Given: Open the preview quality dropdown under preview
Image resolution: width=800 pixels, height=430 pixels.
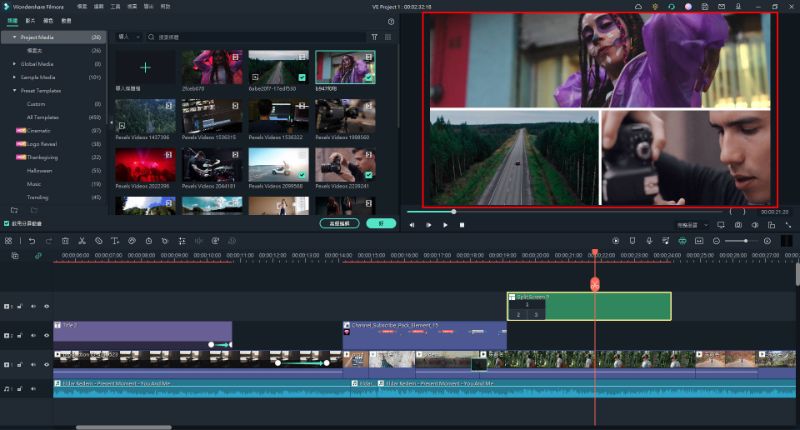Looking at the screenshot, I should 692,225.
